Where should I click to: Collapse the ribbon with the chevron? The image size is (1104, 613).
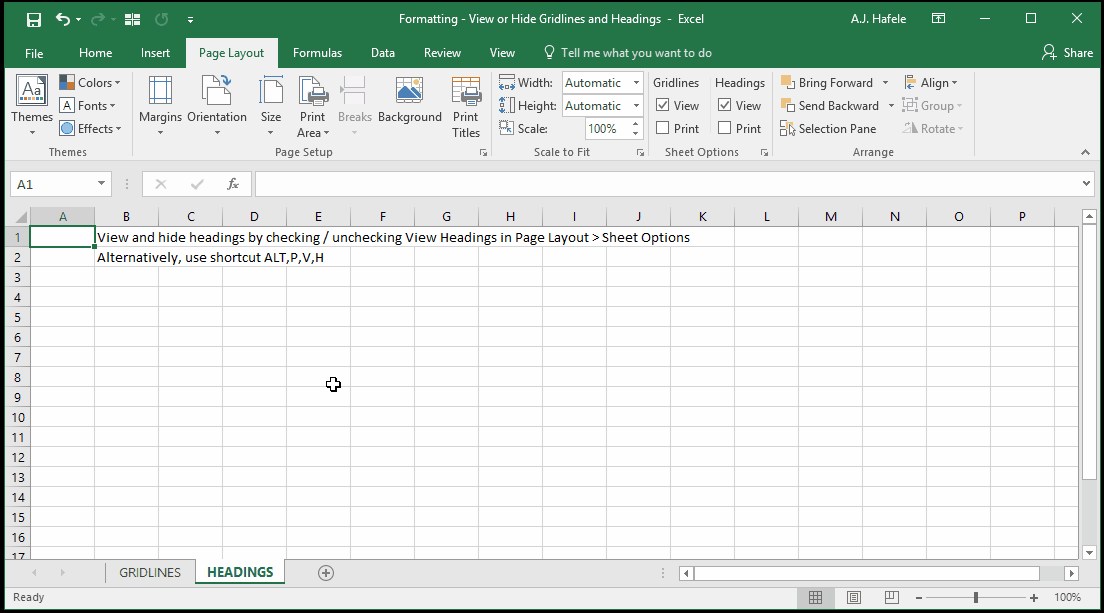coord(1085,152)
